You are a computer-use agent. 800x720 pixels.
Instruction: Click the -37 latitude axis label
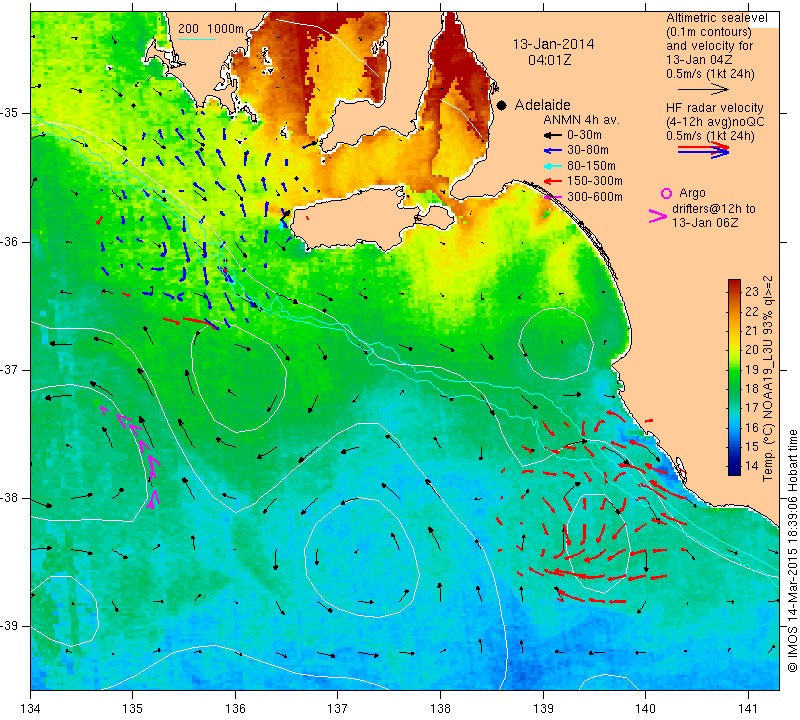[x=10, y=369]
